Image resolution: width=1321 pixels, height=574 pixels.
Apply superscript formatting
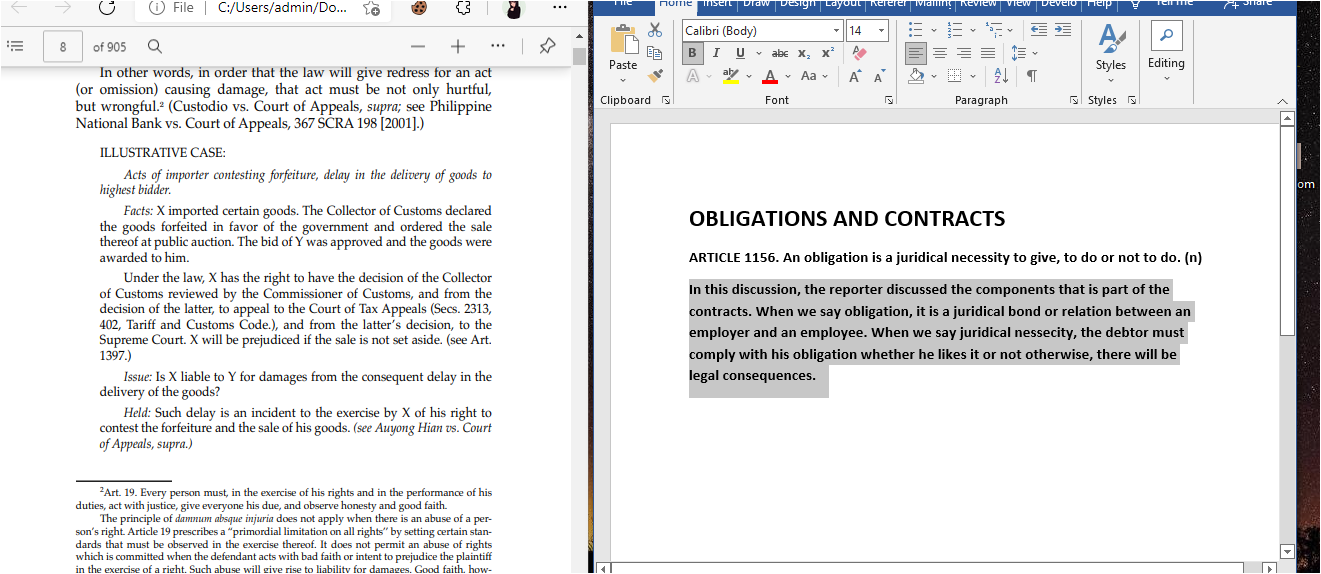[x=828, y=53]
